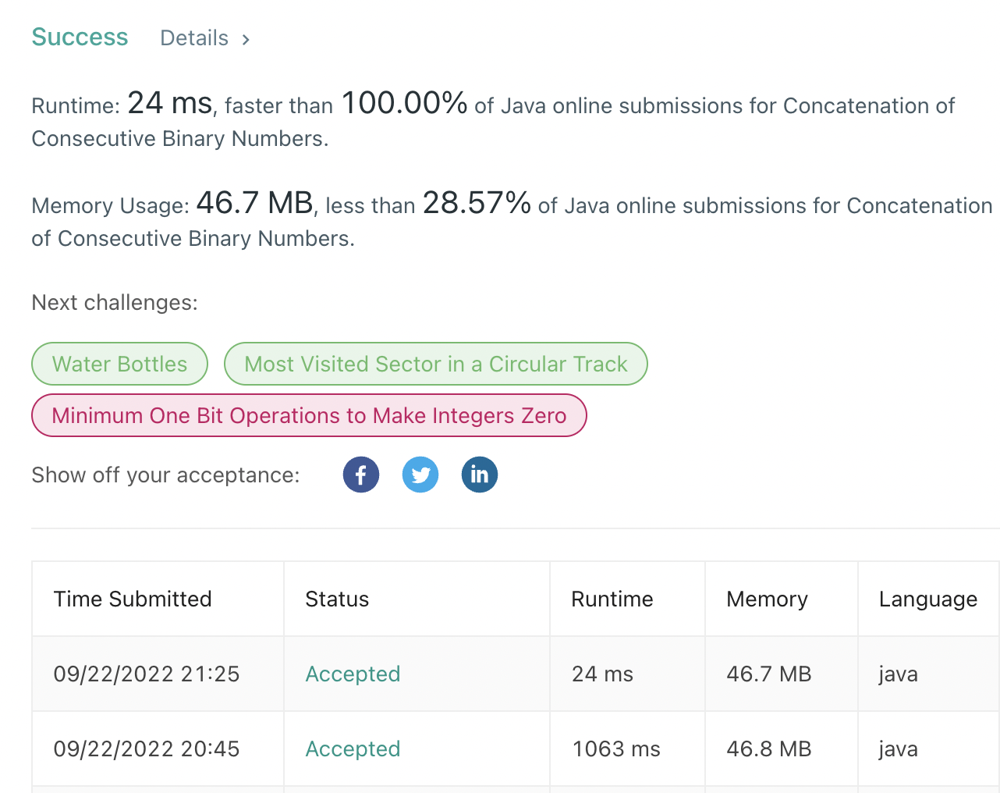Image resolution: width=1000 pixels, height=793 pixels.
Task: Click the Language column header
Action: click(x=928, y=599)
